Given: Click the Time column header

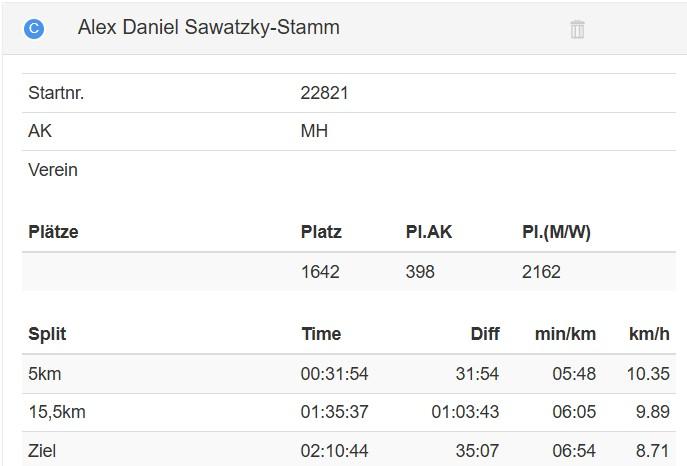Looking at the screenshot, I should coord(321,334).
